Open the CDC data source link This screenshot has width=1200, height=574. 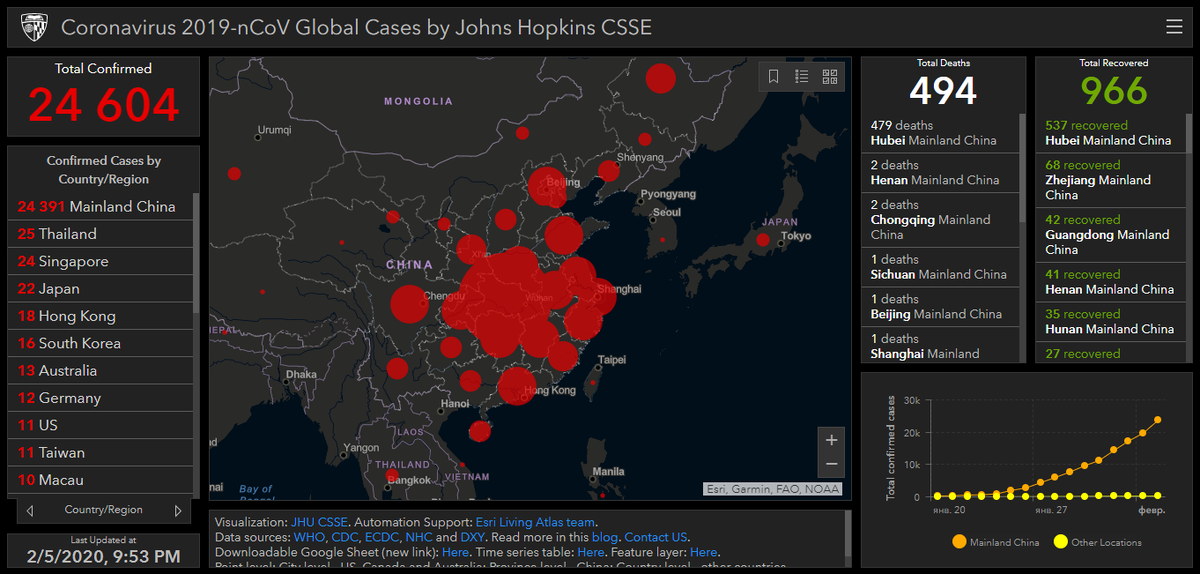coord(345,537)
